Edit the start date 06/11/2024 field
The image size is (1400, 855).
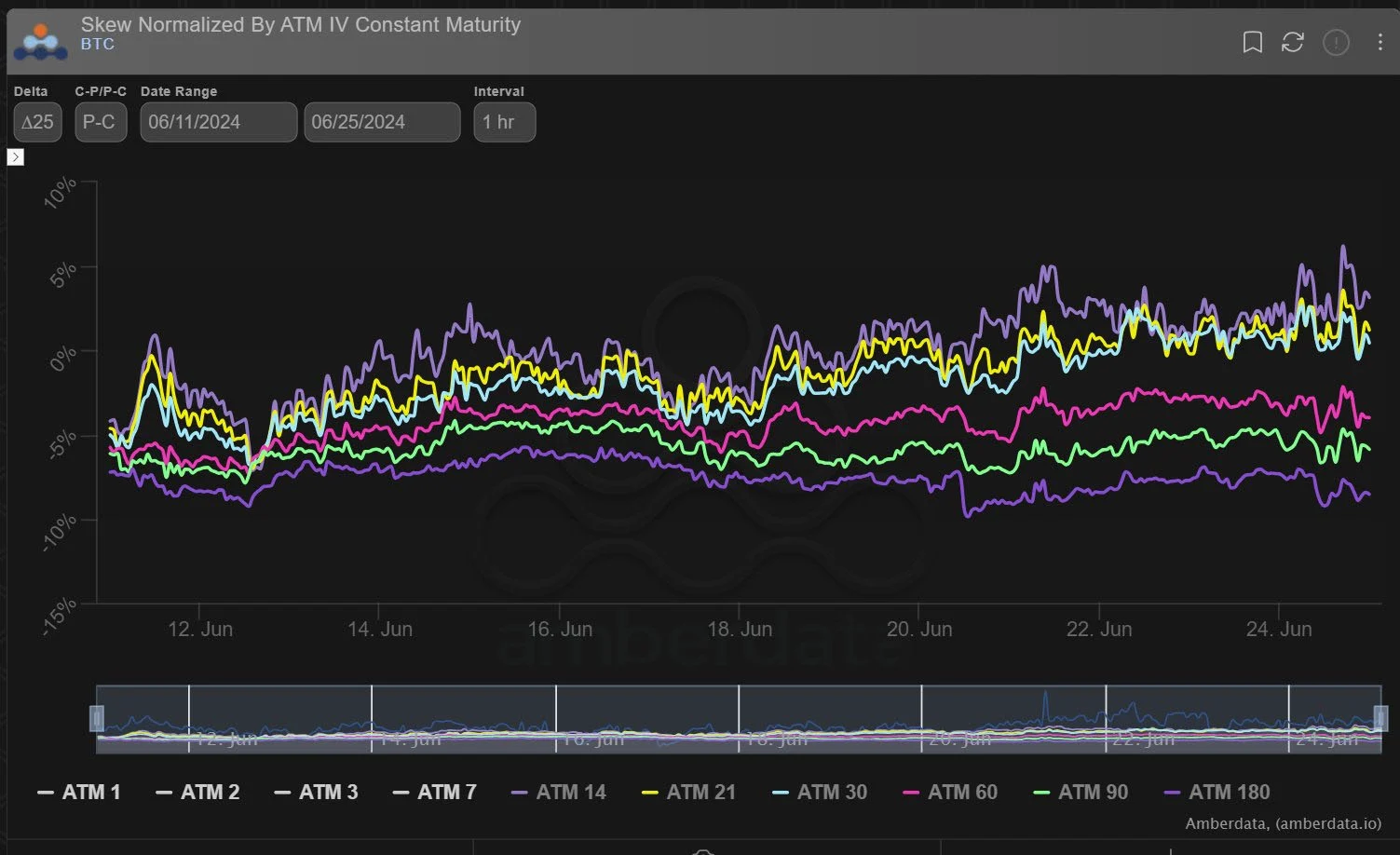[219, 122]
